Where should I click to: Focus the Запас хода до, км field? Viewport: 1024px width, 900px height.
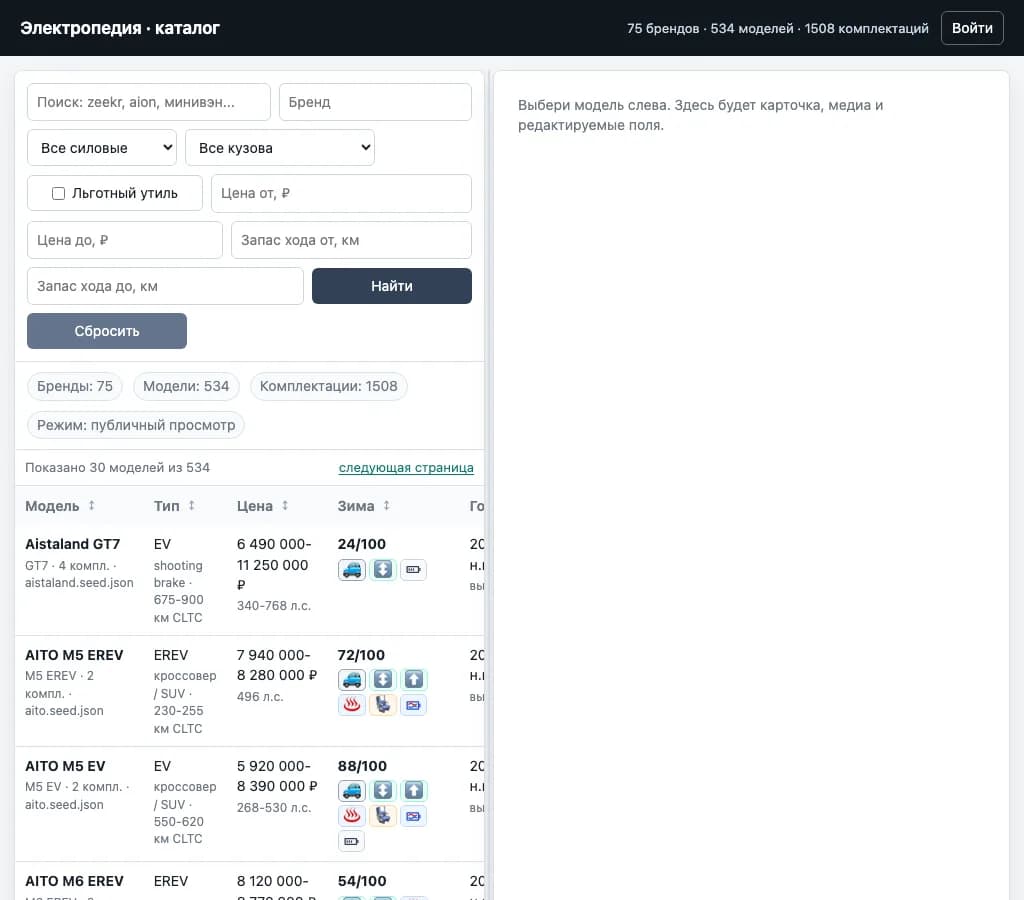[x=165, y=286]
